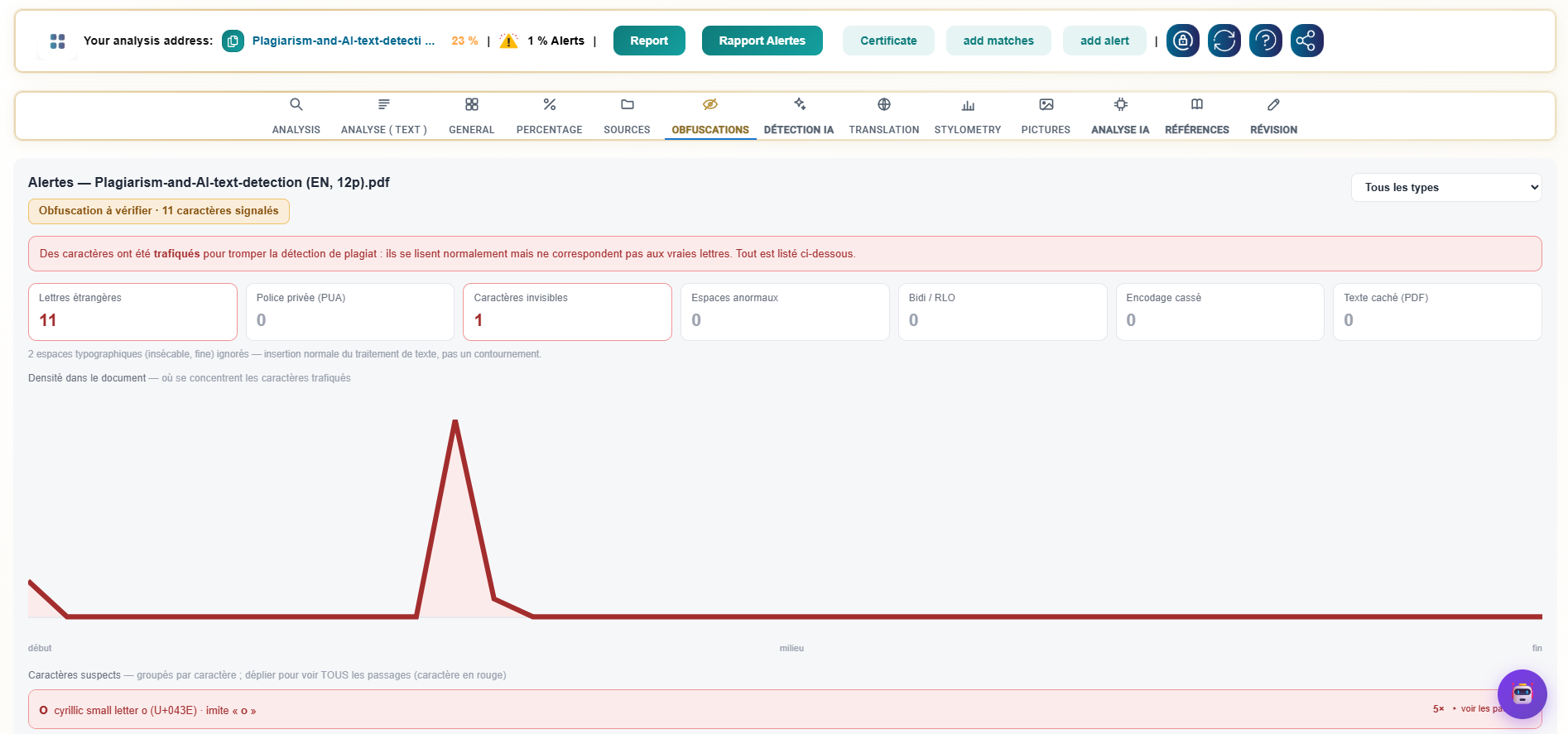Select the Espaces anormaux card
This screenshot has height=734, width=1568.
coord(785,312)
